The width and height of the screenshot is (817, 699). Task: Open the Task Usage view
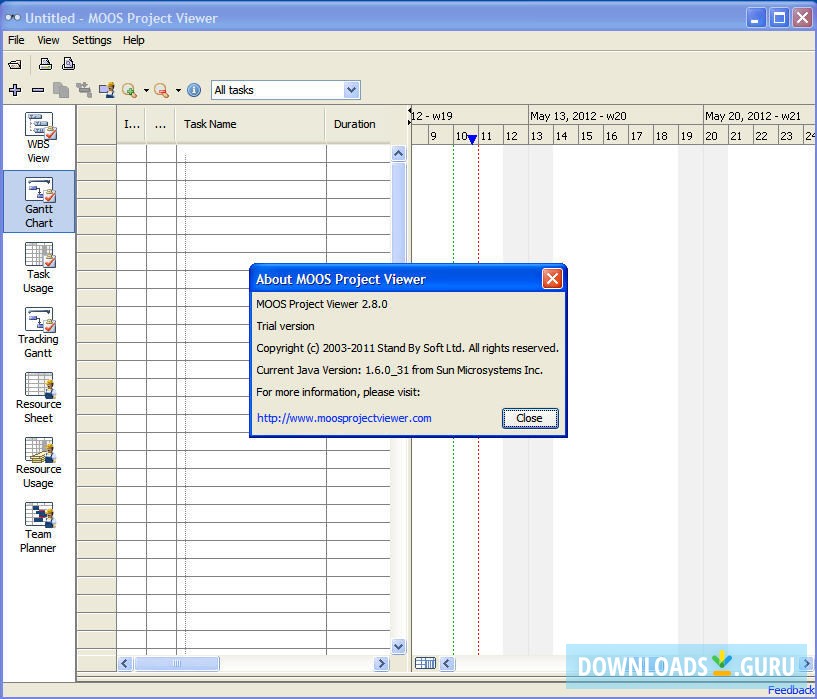(39, 267)
